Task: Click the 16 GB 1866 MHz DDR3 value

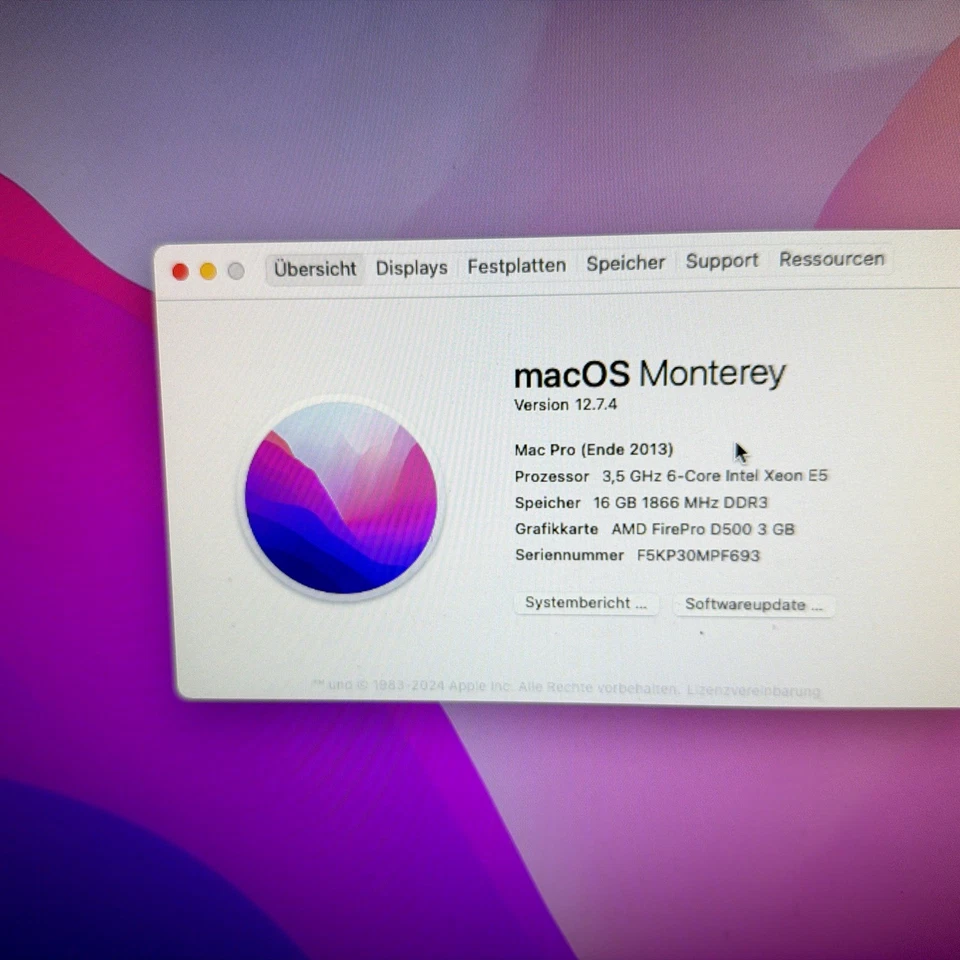Action: [680, 503]
